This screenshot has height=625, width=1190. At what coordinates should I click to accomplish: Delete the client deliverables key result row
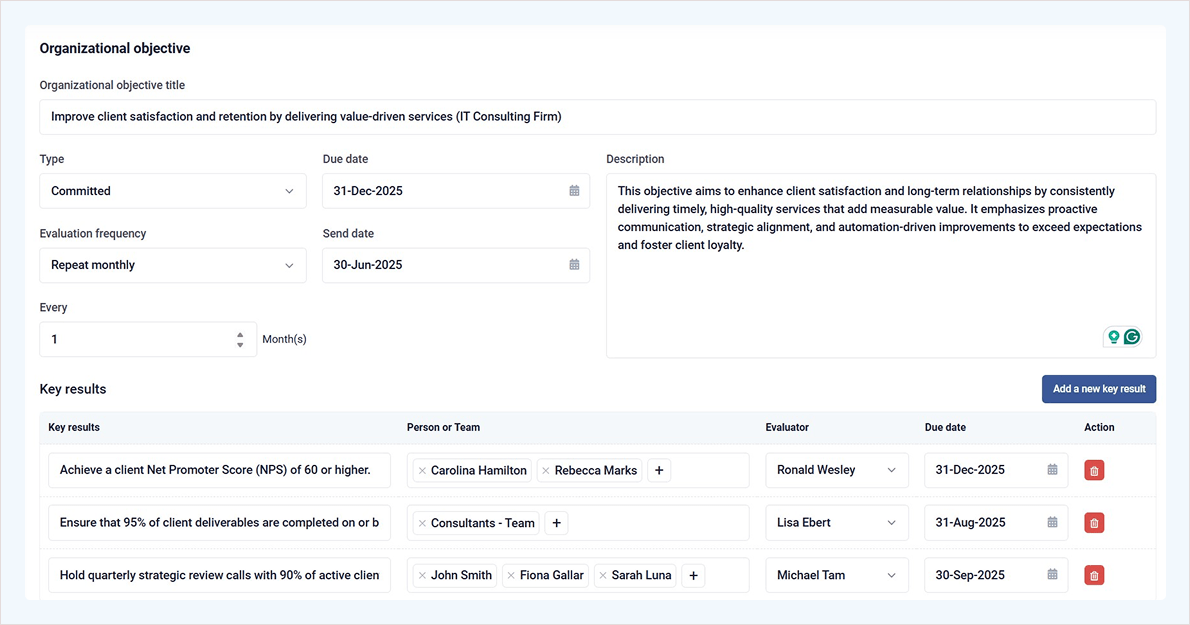point(1093,522)
